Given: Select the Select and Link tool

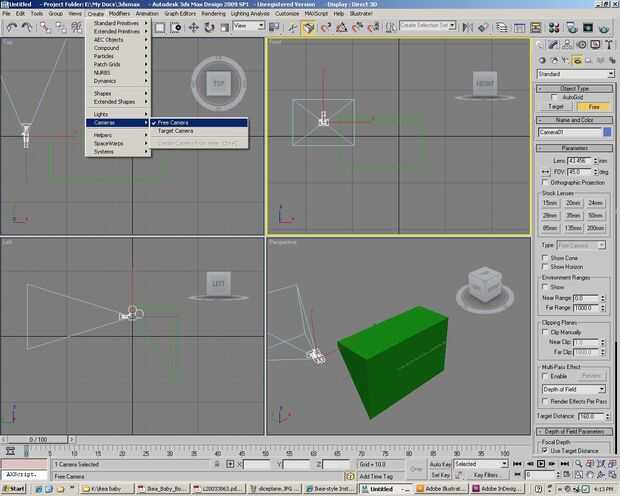Looking at the screenshot, I should point(45,27).
